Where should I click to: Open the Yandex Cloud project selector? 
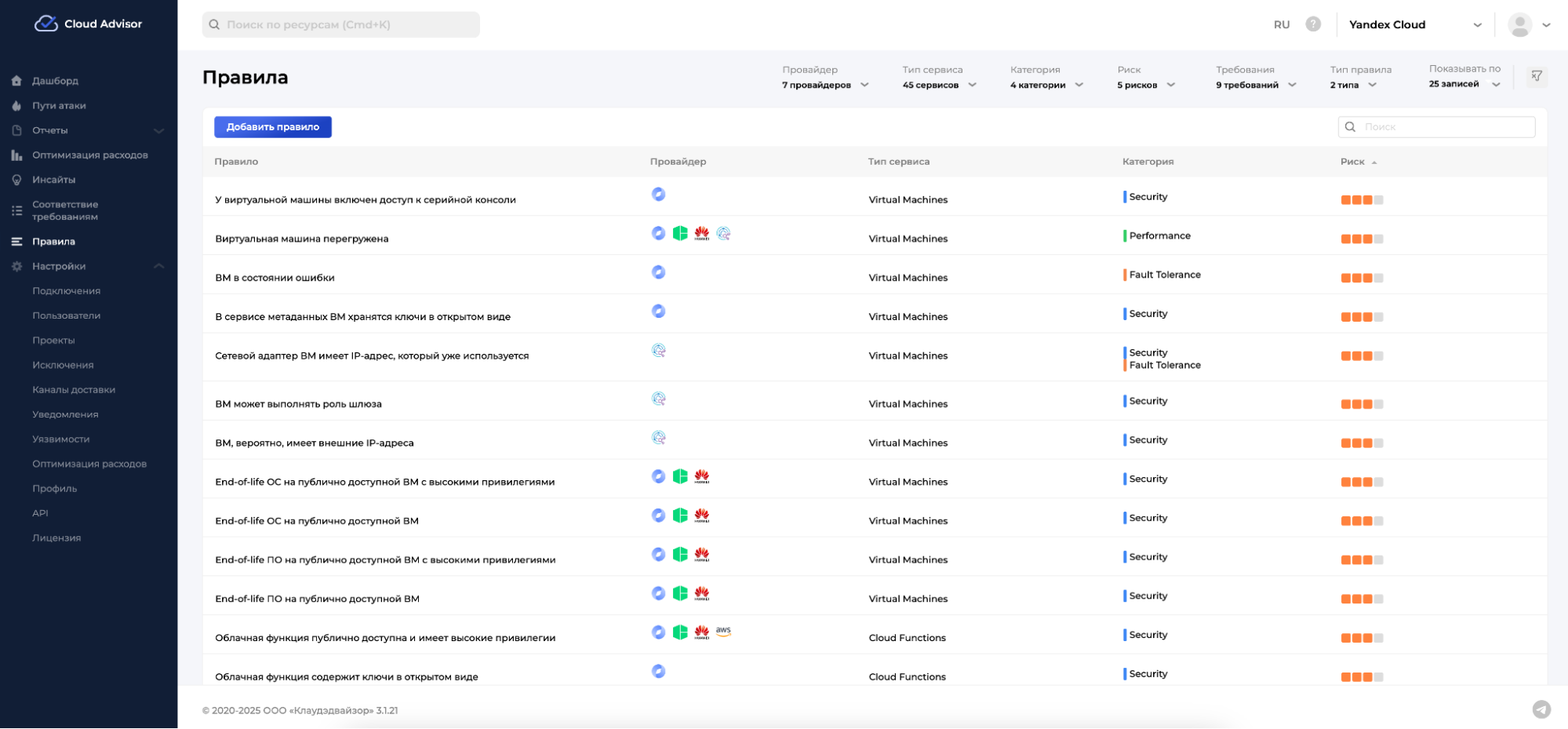pyautogui.click(x=1414, y=24)
